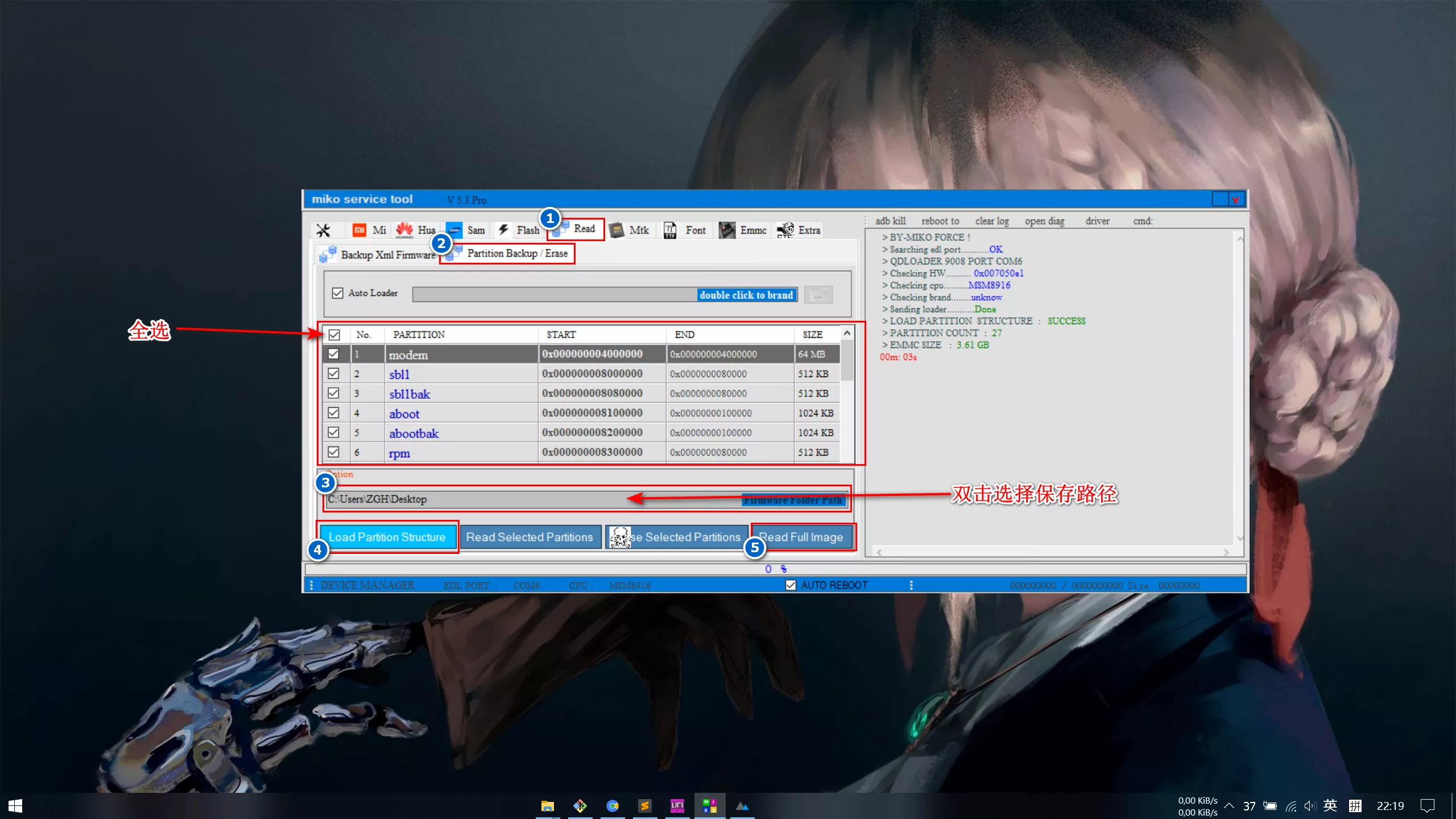Image resolution: width=1456 pixels, height=819 pixels.
Task: Uncheck the aboot partition checkbox
Action: 334,413
